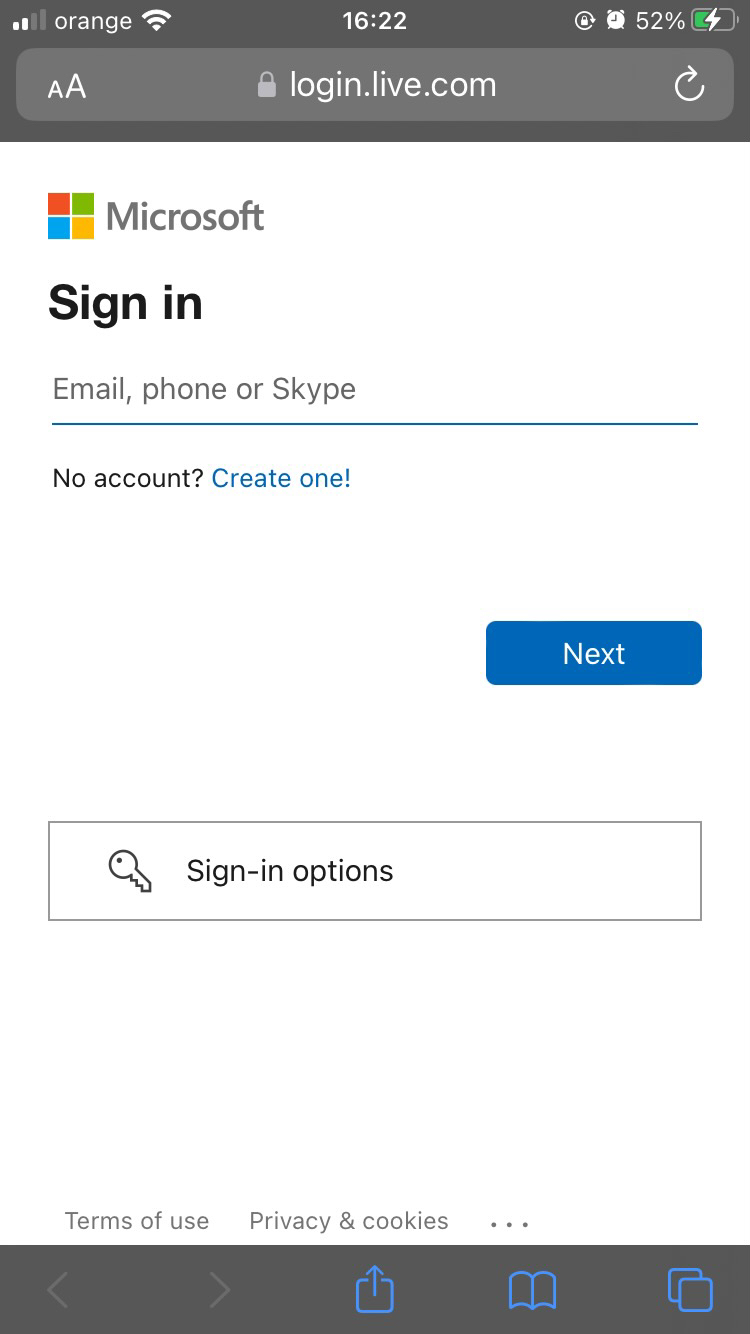The image size is (750, 1334).
Task: Tap the battery indicator
Action: pos(712,18)
